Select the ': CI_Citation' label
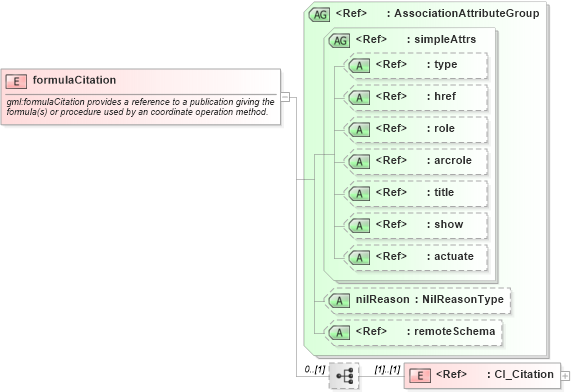The height and width of the screenshot is (392, 571). pos(520,375)
